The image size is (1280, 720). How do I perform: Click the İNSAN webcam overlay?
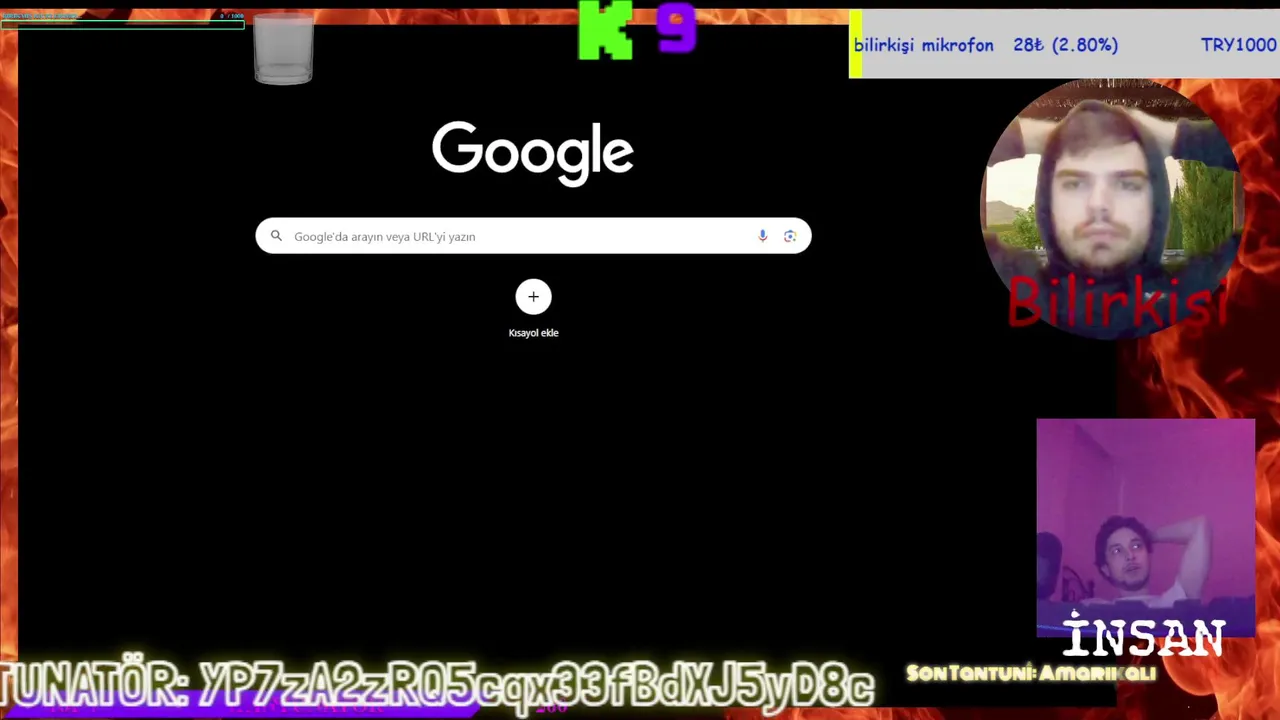pos(1146,528)
